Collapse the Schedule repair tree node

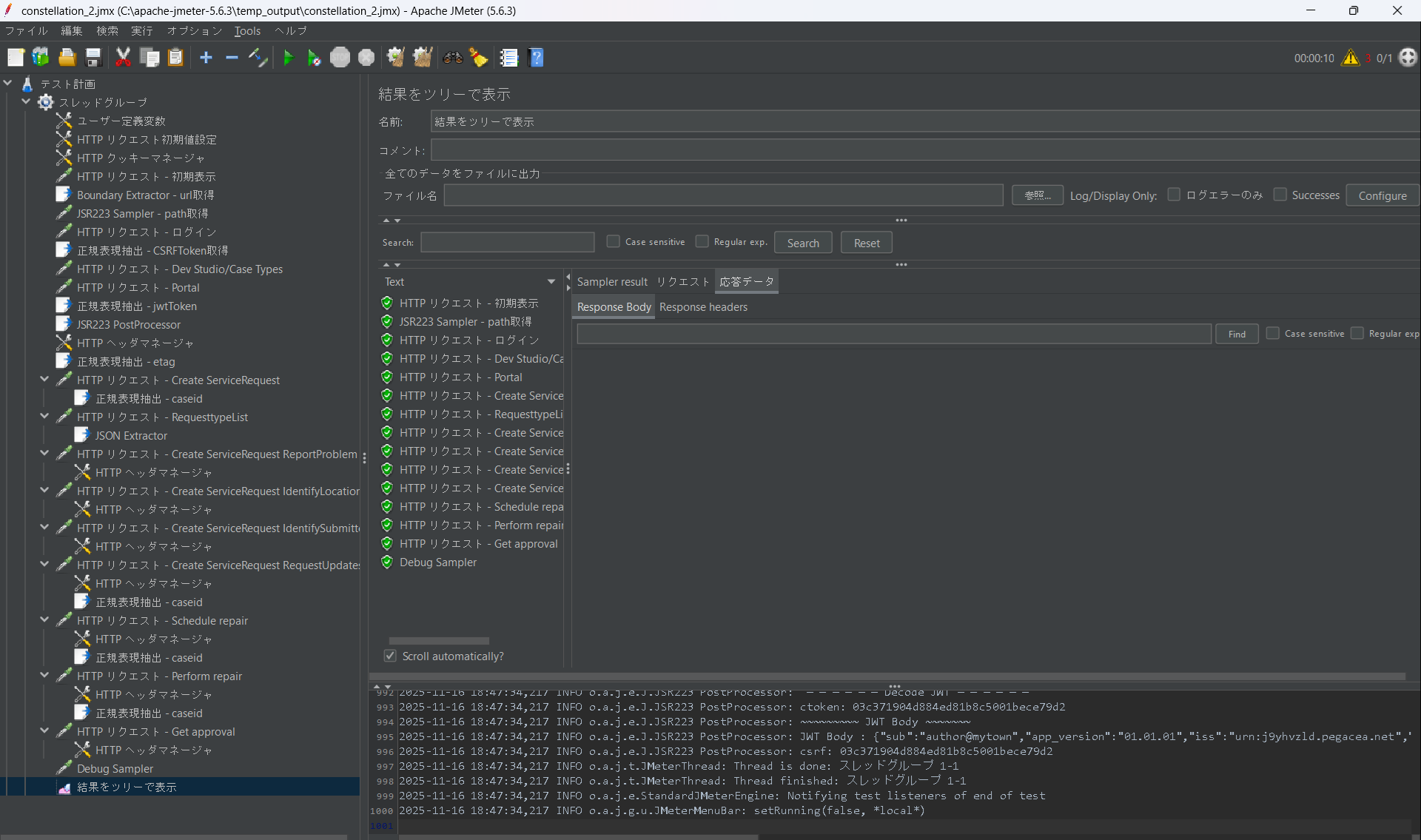[44, 620]
